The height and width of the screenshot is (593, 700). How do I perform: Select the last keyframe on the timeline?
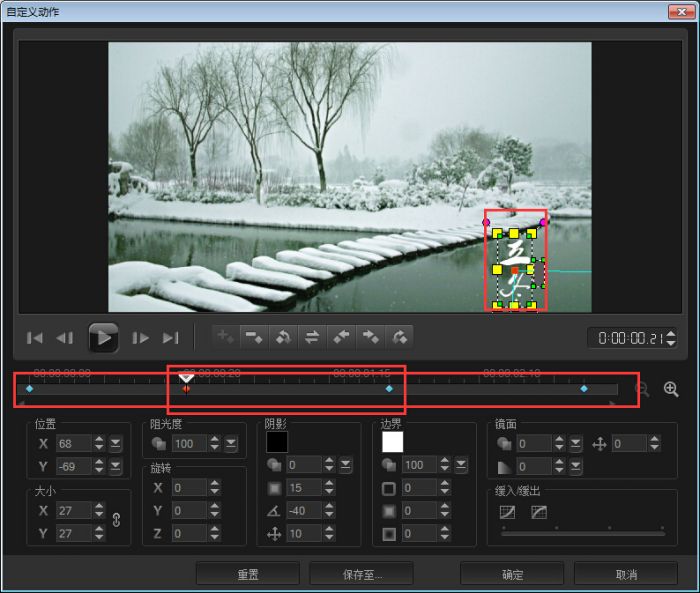584,388
